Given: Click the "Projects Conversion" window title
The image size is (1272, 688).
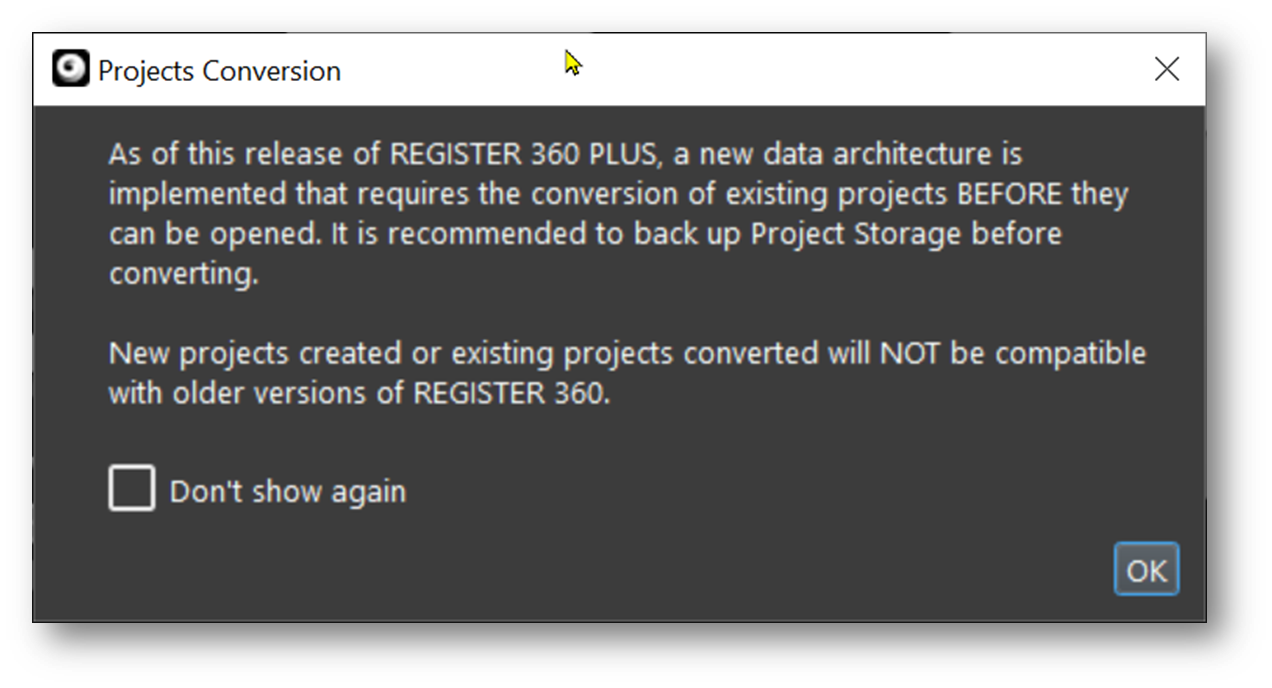Looking at the screenshot, I should 219,71.
